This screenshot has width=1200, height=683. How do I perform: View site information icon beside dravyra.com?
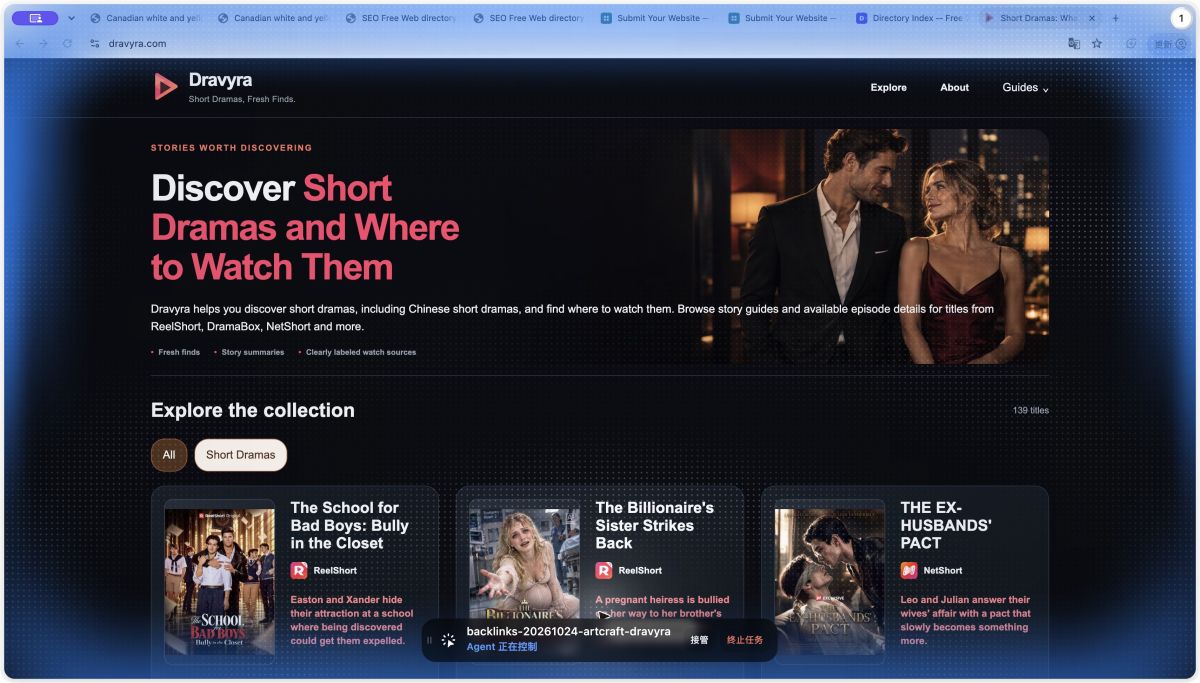95,44
